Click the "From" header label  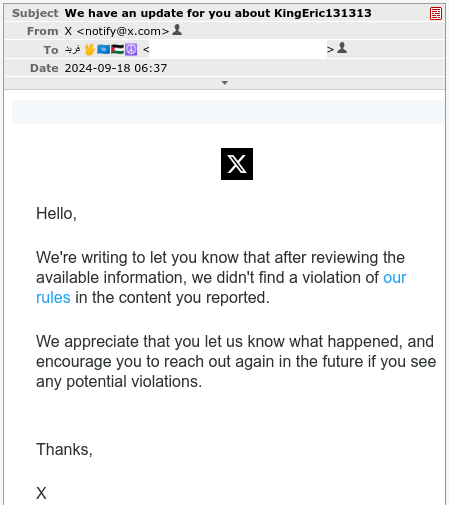pyautogui.click(x=43, y=31)
